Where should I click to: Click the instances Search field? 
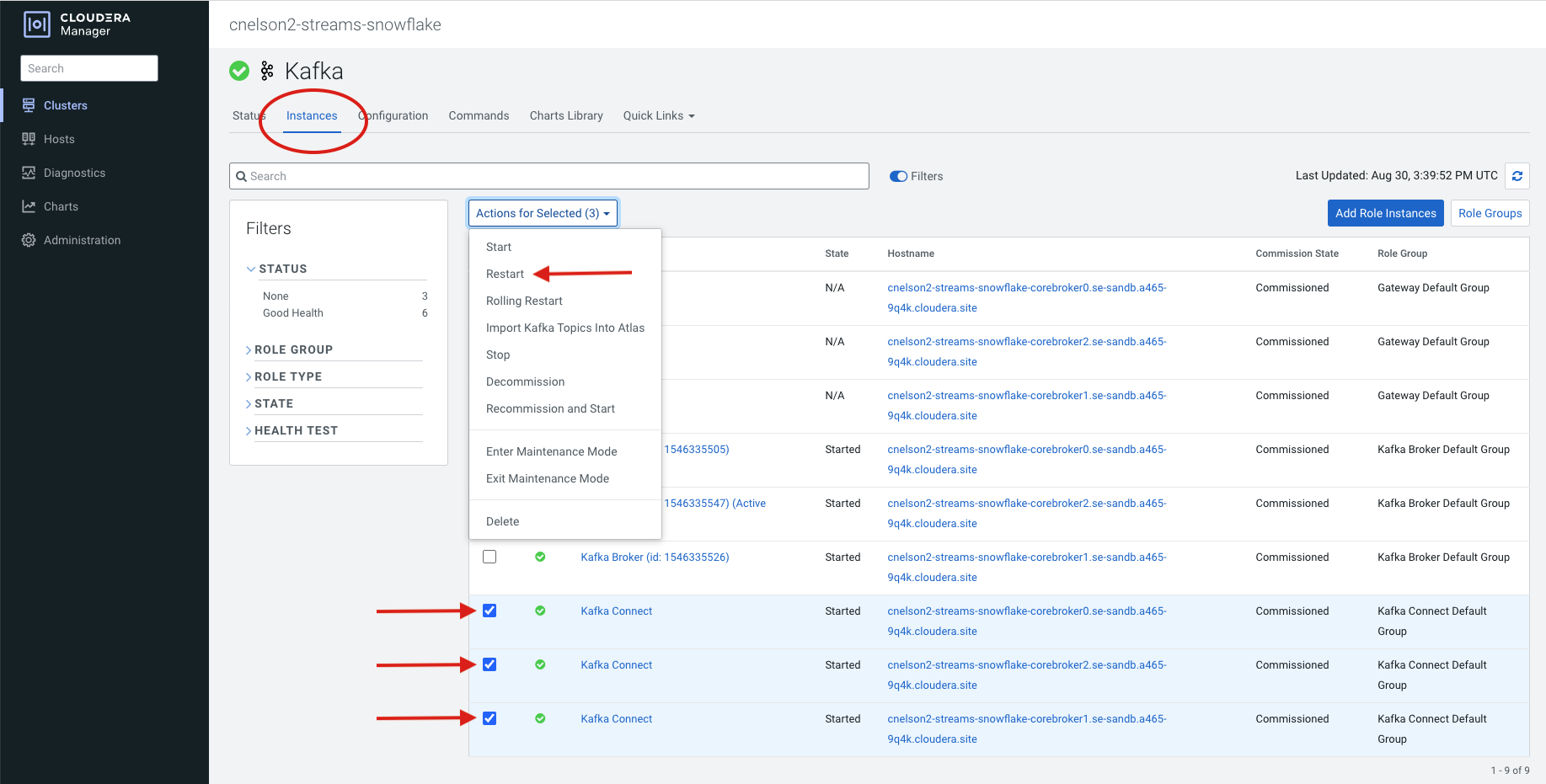[548, 176]
